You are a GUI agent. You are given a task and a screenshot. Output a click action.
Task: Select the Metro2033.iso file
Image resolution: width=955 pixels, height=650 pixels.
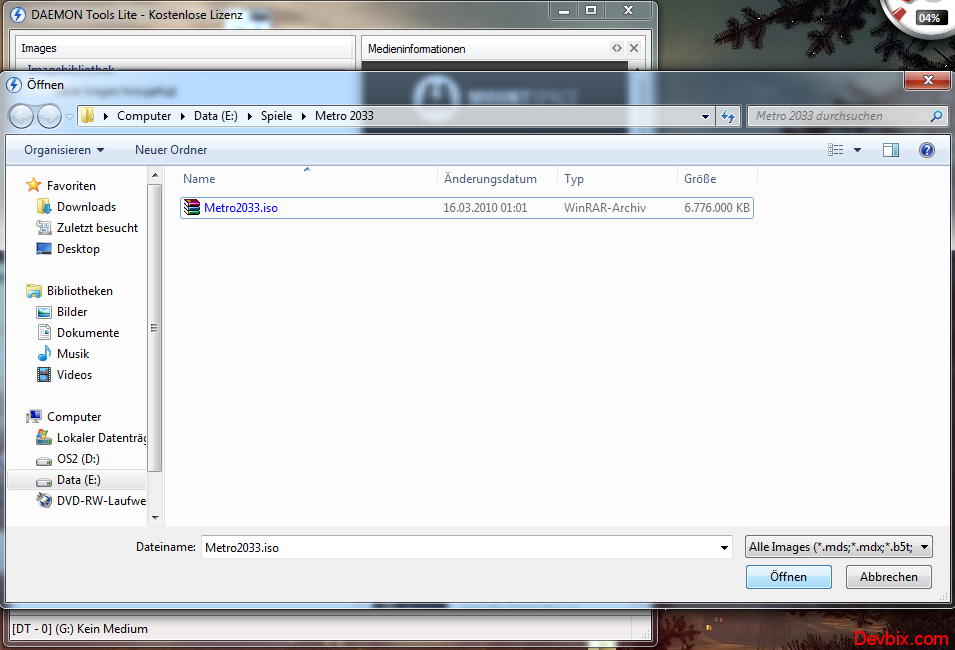[467, 208]
